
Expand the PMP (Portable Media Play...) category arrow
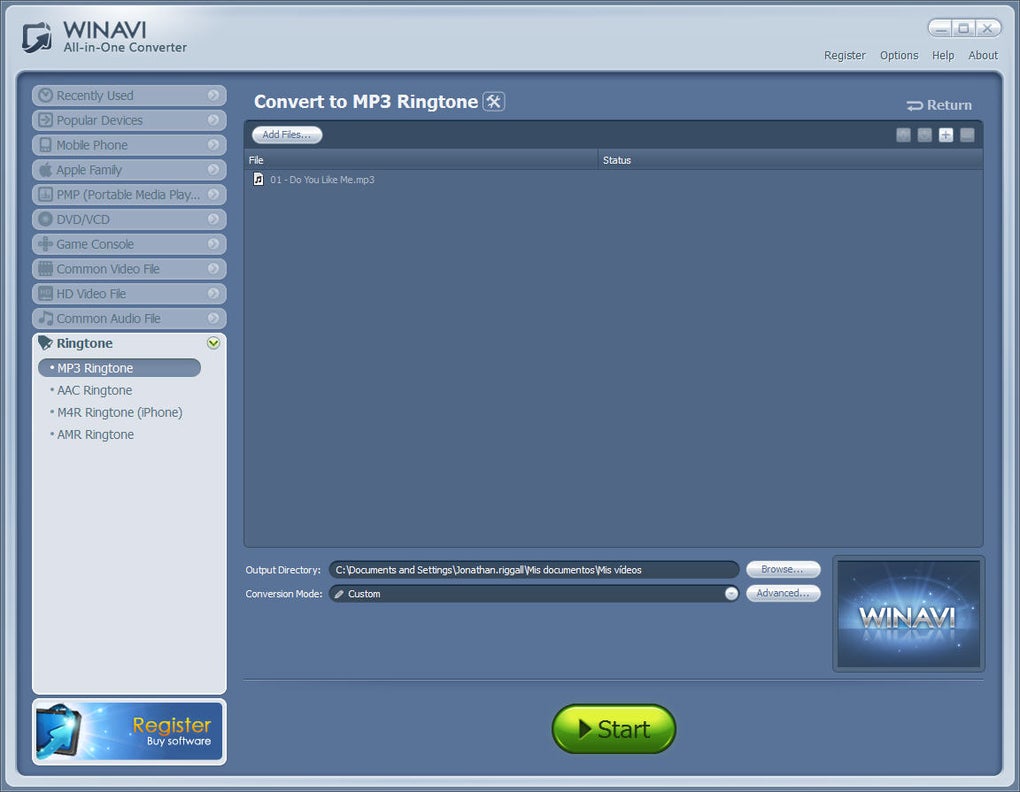pos(213,194)
